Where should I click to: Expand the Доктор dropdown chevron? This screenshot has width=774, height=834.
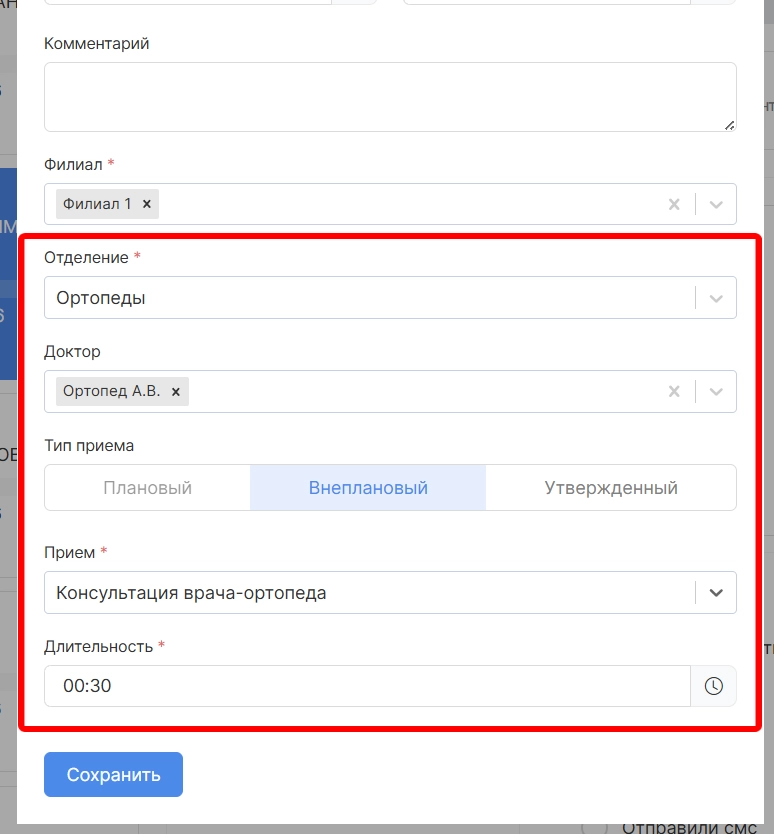(716, 392)
